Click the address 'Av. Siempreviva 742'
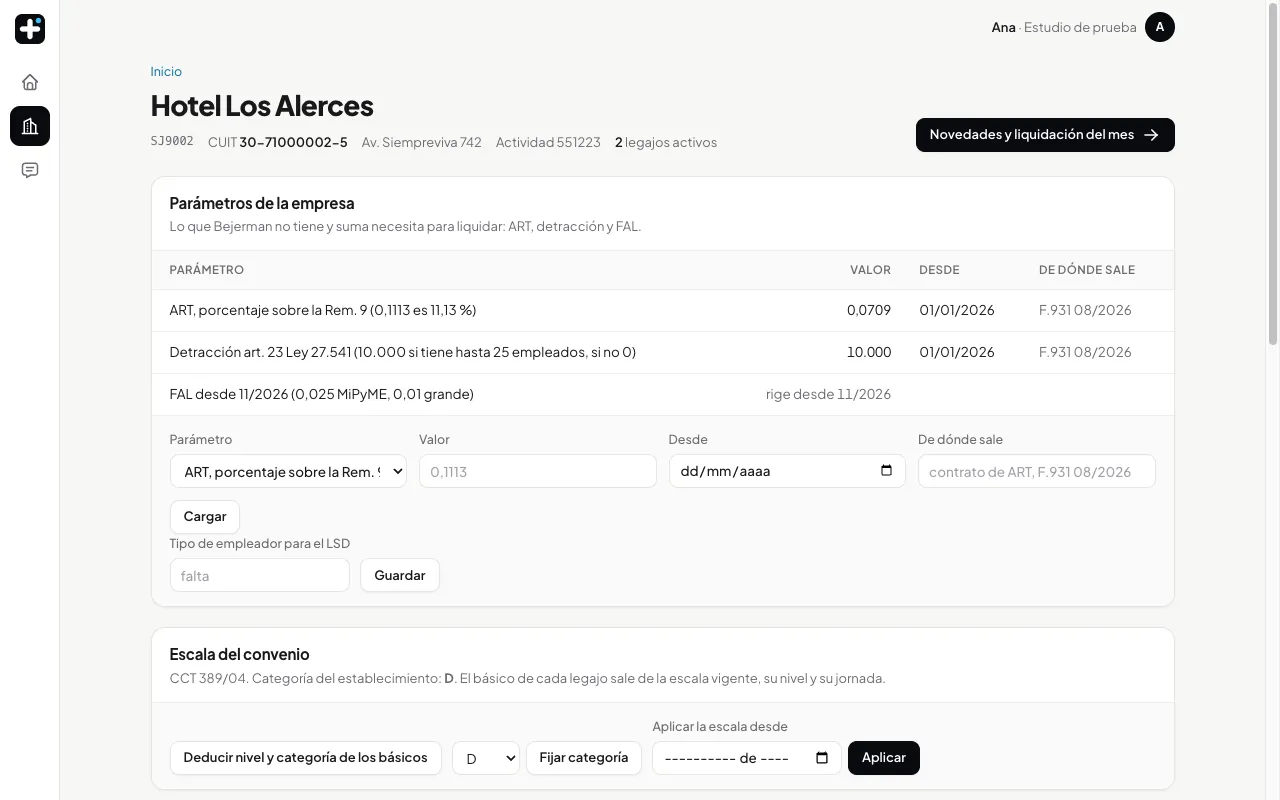The width and height of the screenshot is (1280, 800). [422, 142]
